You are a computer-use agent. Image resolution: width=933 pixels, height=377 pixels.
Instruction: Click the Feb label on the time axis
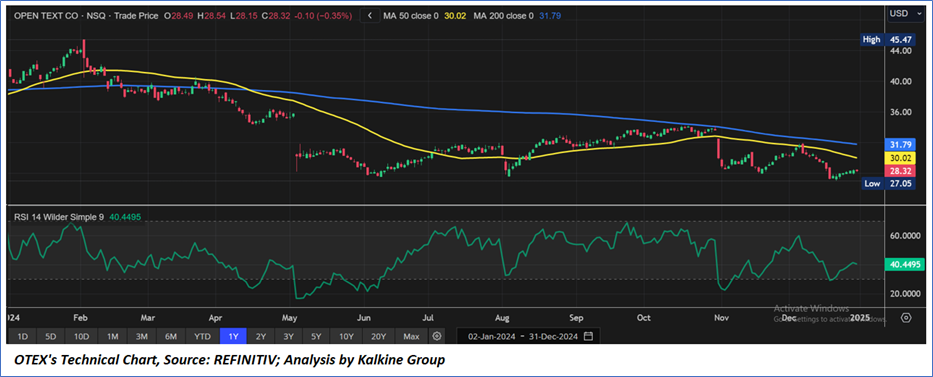click(x=81, y=318)
